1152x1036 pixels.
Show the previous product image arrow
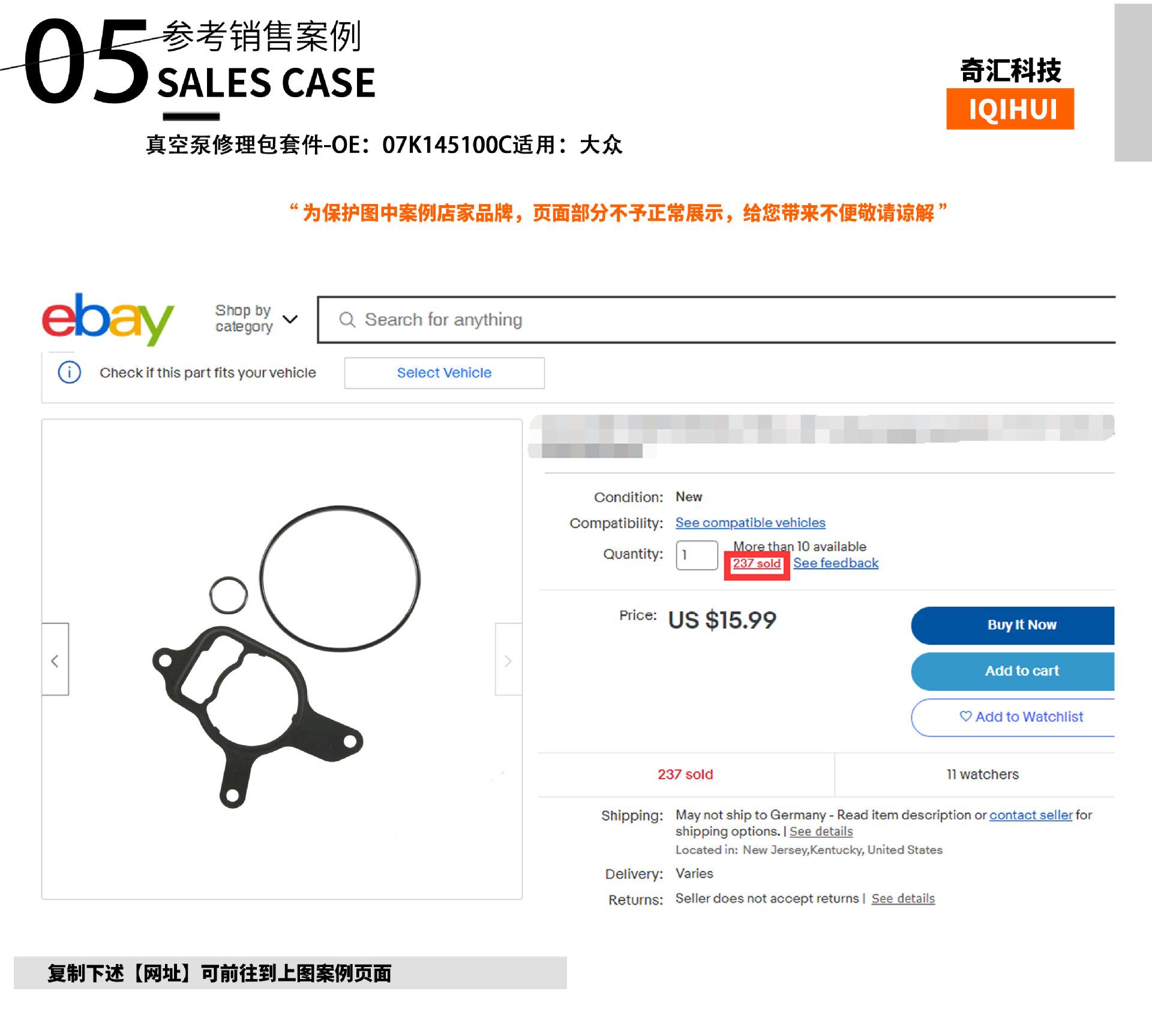click(55, 660)
